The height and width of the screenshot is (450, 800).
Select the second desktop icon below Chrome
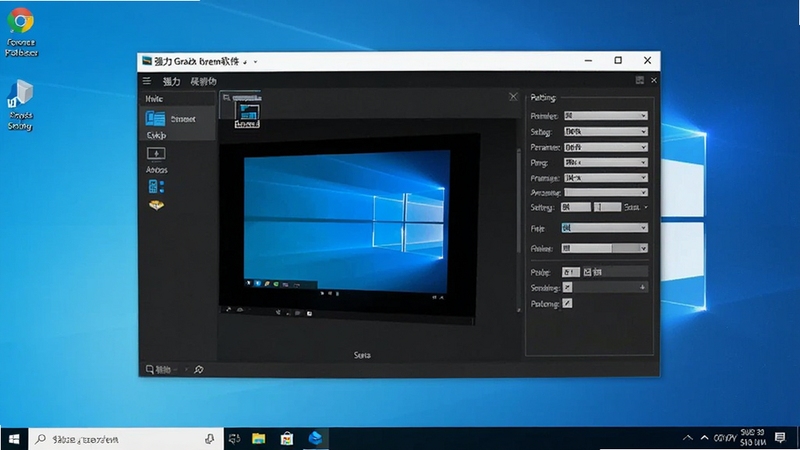[x=20, y=105]
